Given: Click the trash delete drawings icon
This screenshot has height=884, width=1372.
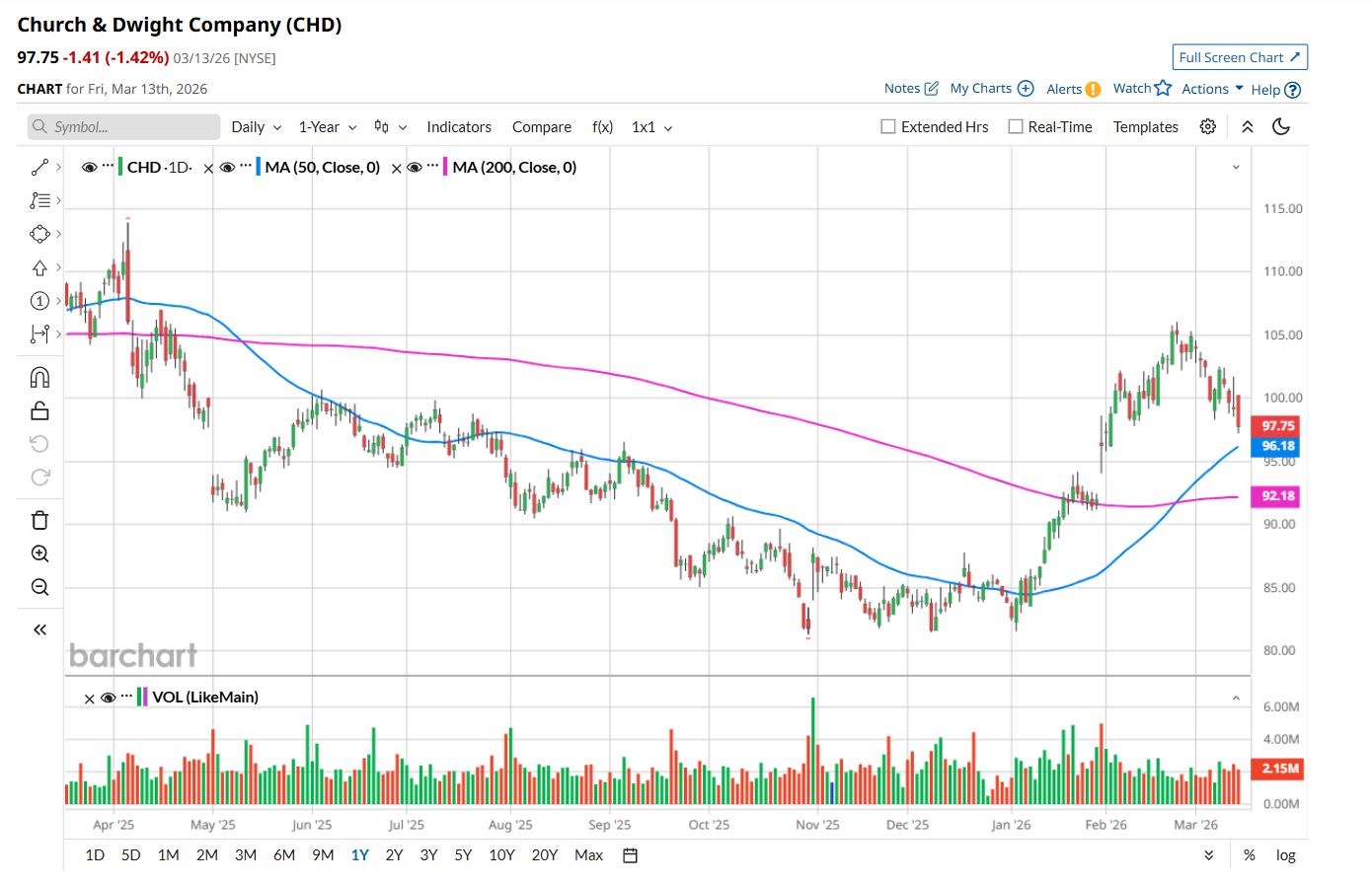Looking at the screenshot, I should click(x=39, y=521).
